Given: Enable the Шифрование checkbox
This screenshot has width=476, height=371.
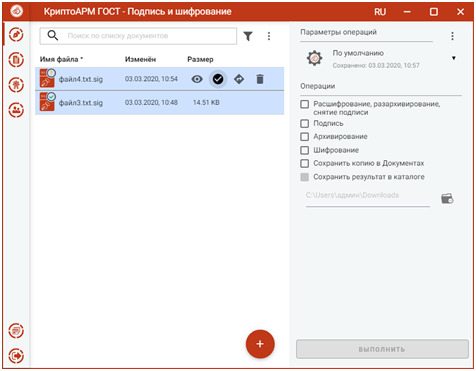Looking at the screenshot, I should pyautogui.click(x=304, y=150).
